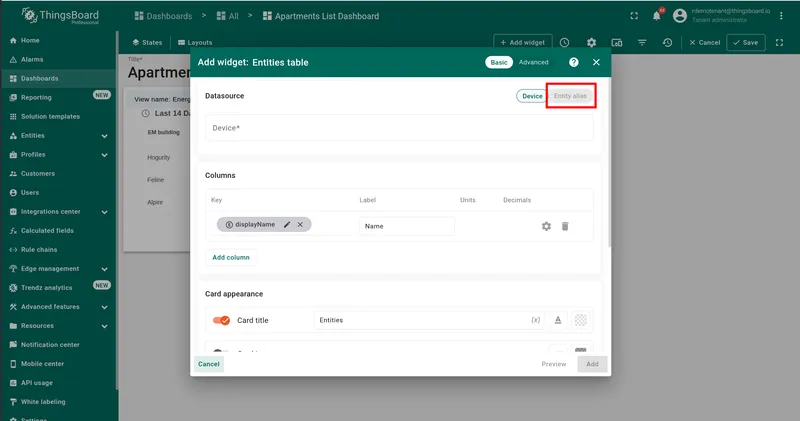The width and height of the screenshot is (800, 421).
Task: Open card title font settings icon
Action: [558, 320]
